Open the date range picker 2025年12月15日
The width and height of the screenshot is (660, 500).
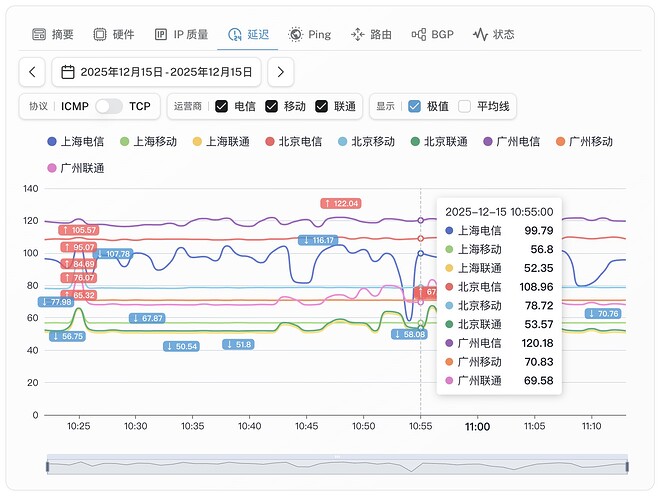[157, 72]
